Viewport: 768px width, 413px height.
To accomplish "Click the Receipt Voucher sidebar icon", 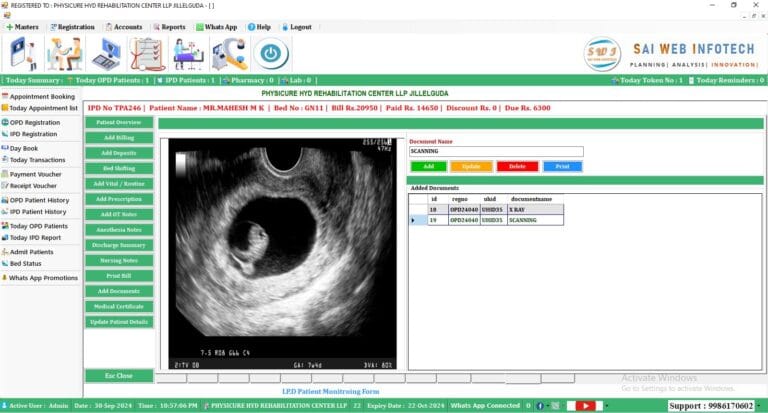I will pos(5,185).
